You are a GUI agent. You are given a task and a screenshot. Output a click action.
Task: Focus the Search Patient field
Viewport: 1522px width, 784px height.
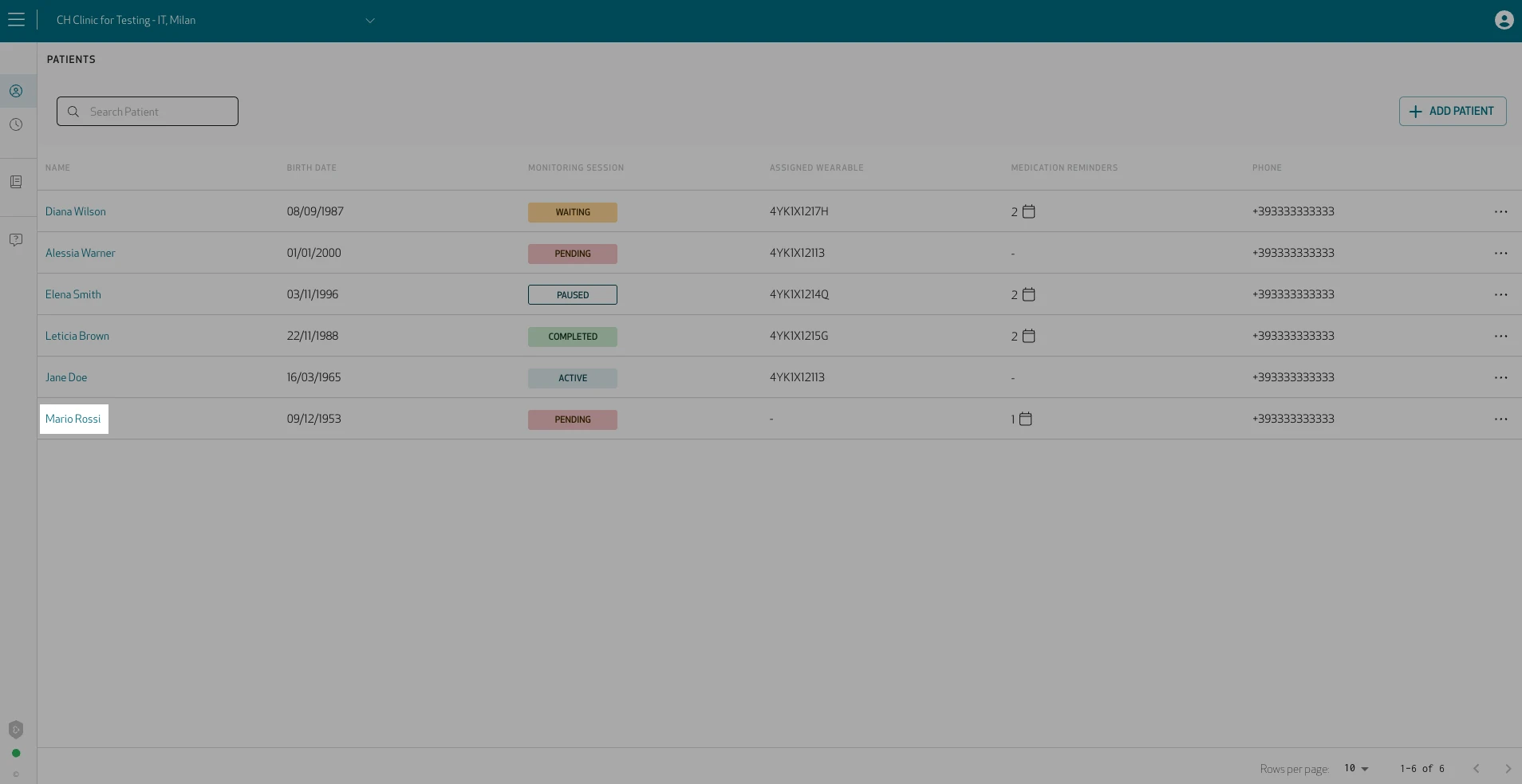pyautogui.click(x=148, y=112)
